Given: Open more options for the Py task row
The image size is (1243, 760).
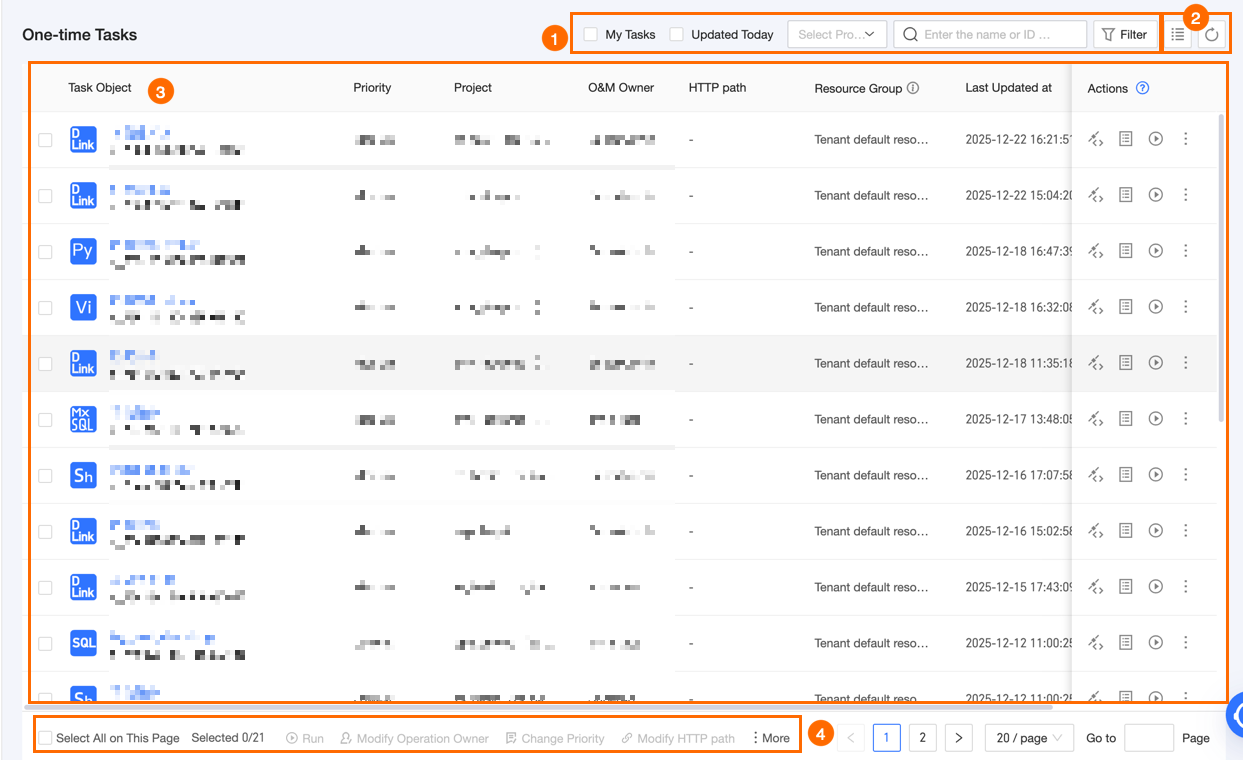Looking at the screenshot, I should pyautogui.click(x=1186, y=251).
